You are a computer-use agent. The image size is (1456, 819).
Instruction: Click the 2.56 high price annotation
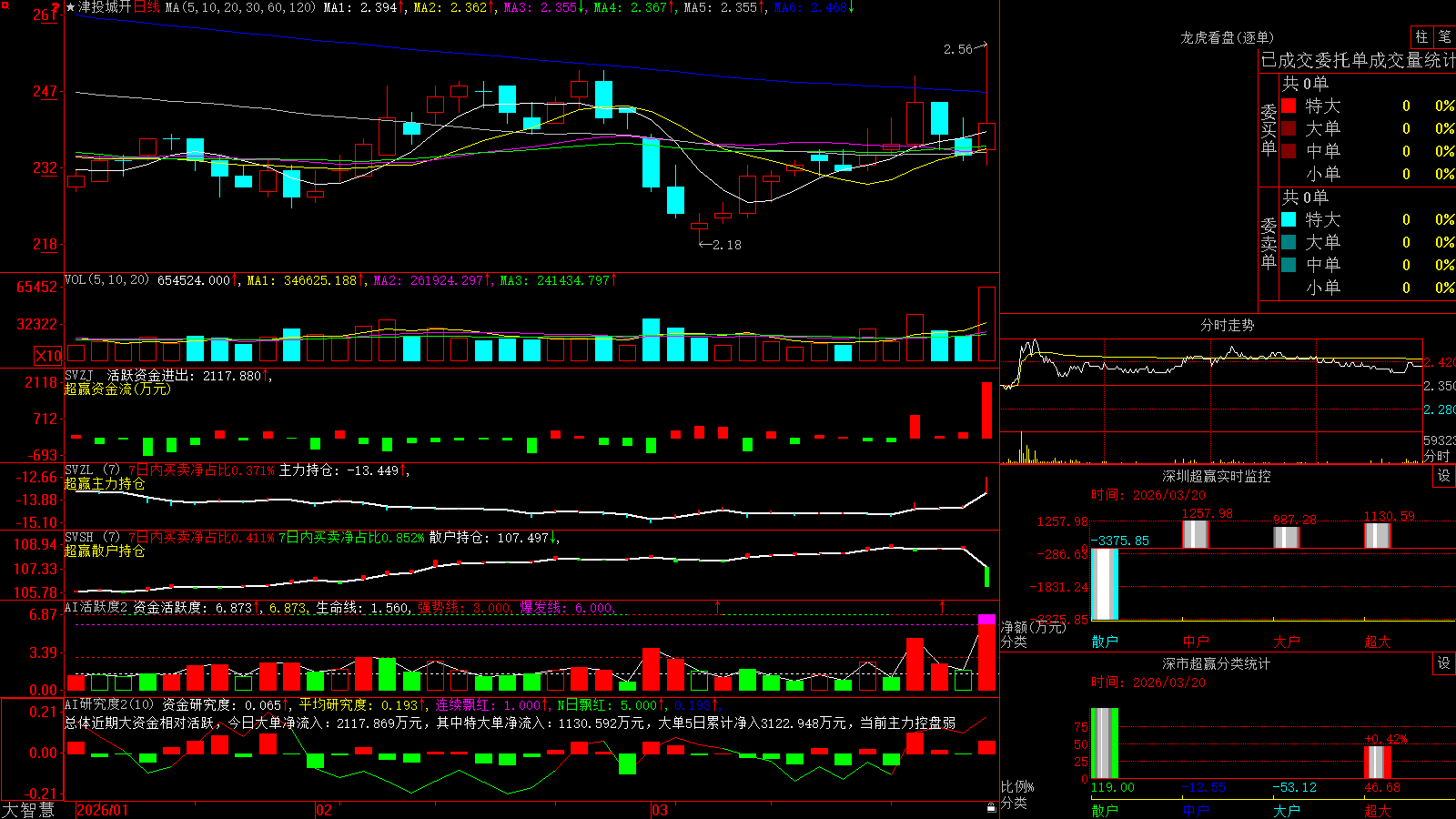[957, 49]
